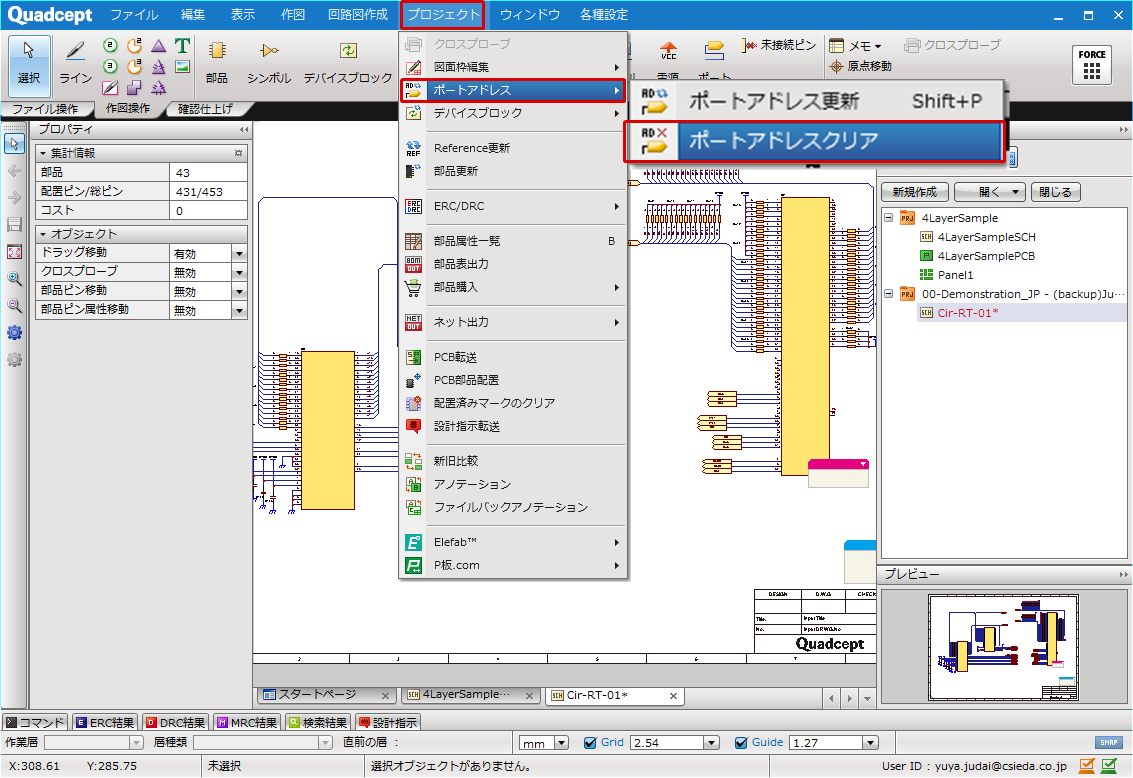1133x778 pixels.
Task: Open the 部品ピン移動 value dropdown
Action: pyautogui.click(x=239, y=291)
